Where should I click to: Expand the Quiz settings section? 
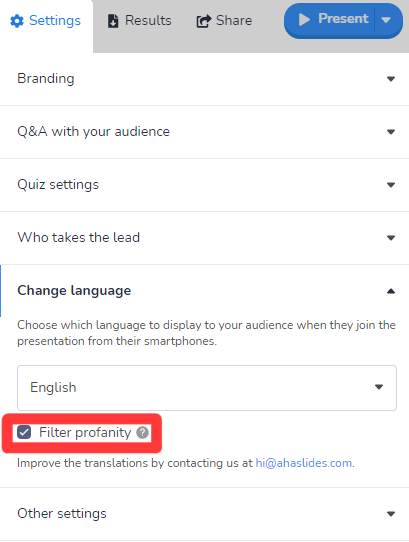[x=204, y=185]
